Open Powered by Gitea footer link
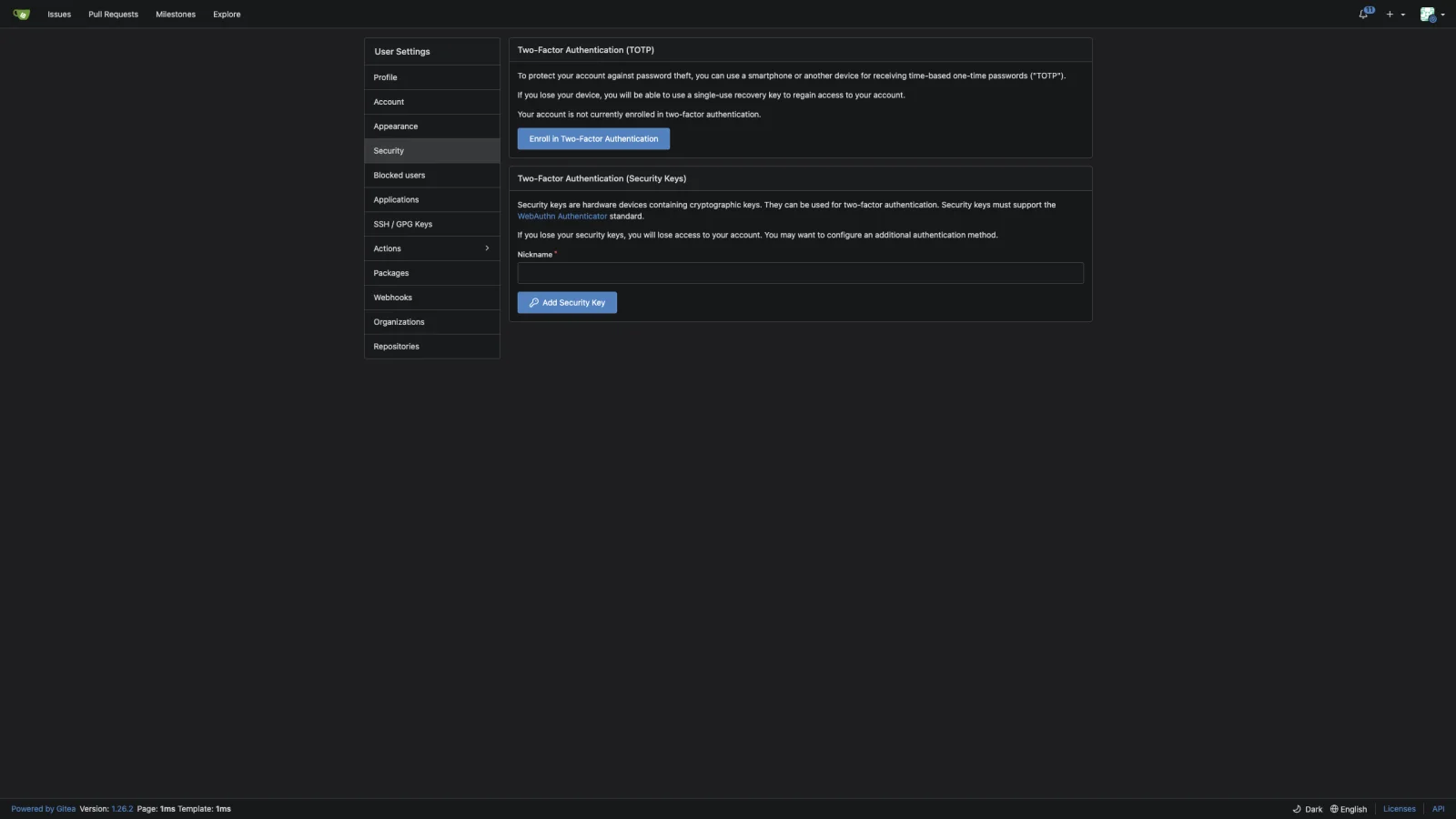Viewport: 1456px width, 819px height. (x=44, y=809)
